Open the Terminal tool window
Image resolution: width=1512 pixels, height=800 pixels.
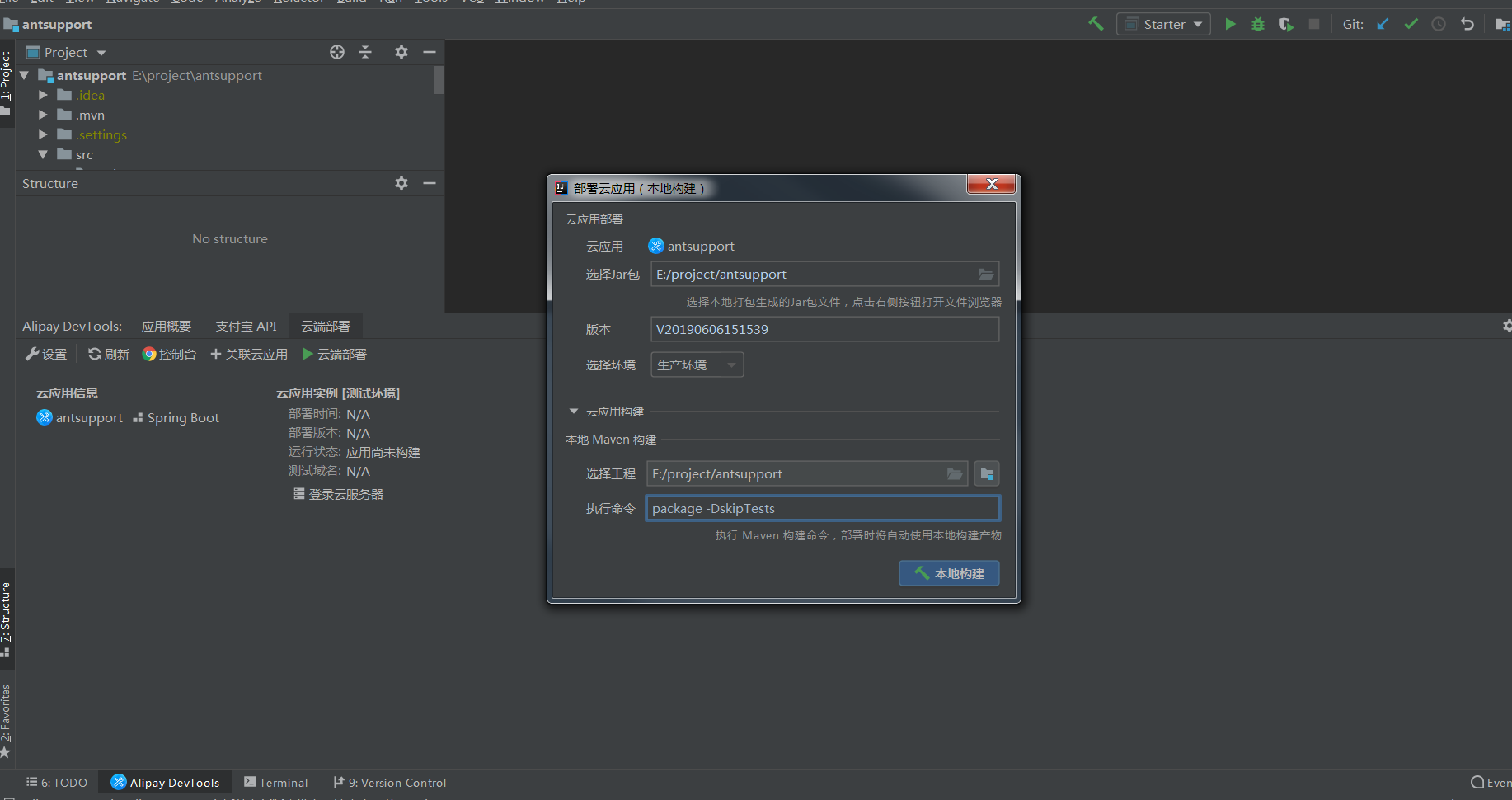point(276,783)
